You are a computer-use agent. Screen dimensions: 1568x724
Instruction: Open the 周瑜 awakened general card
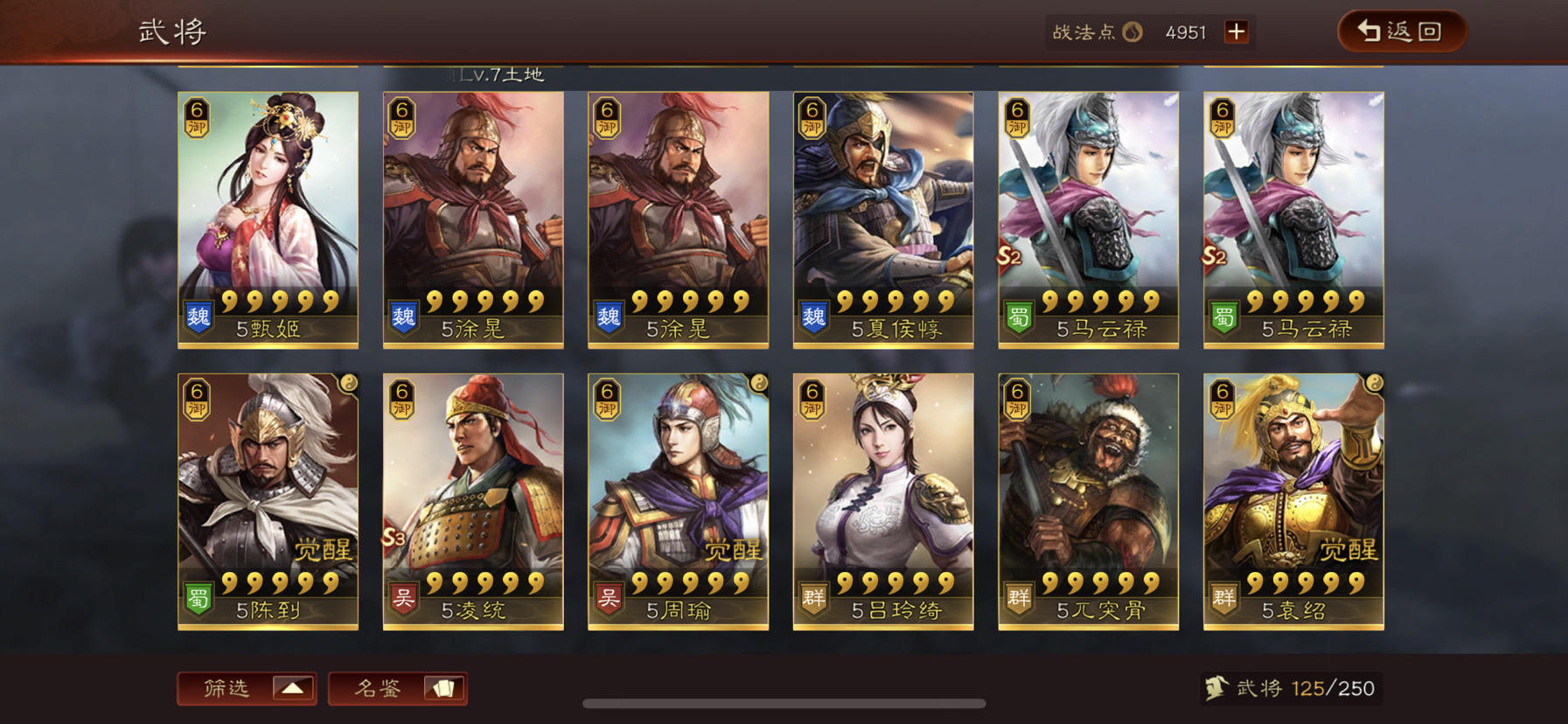tap(678, 502)
